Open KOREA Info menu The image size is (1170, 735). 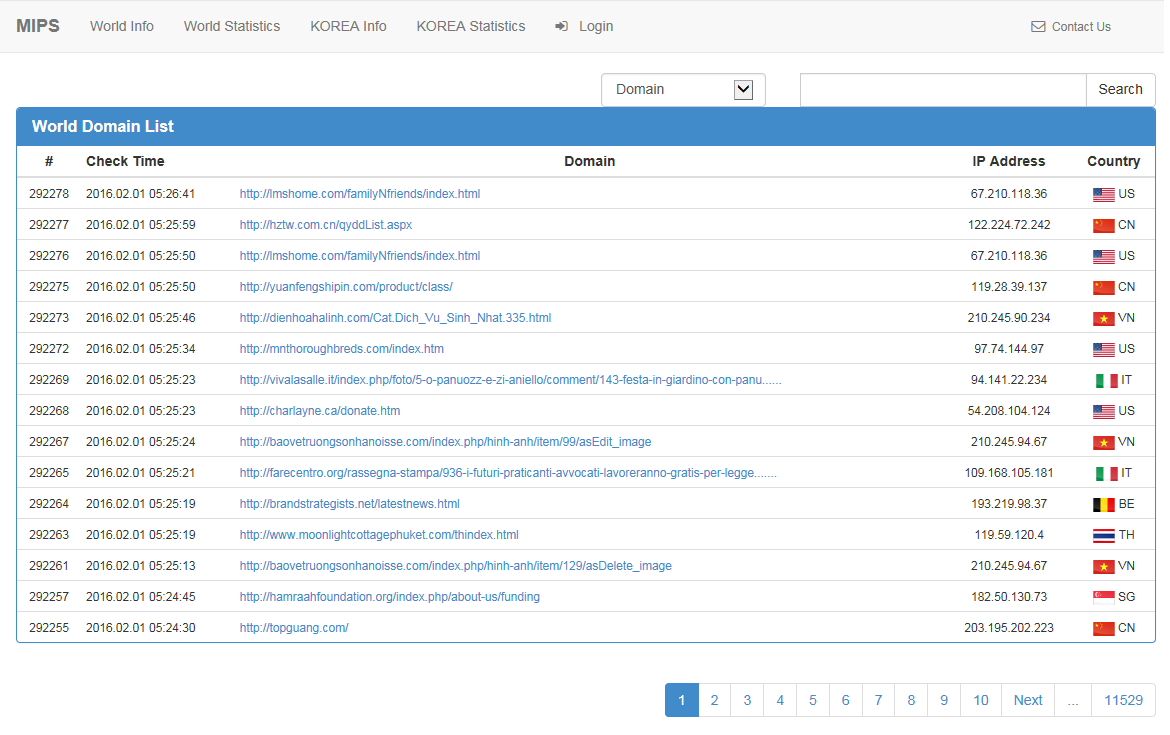click(x=348, y=26)
